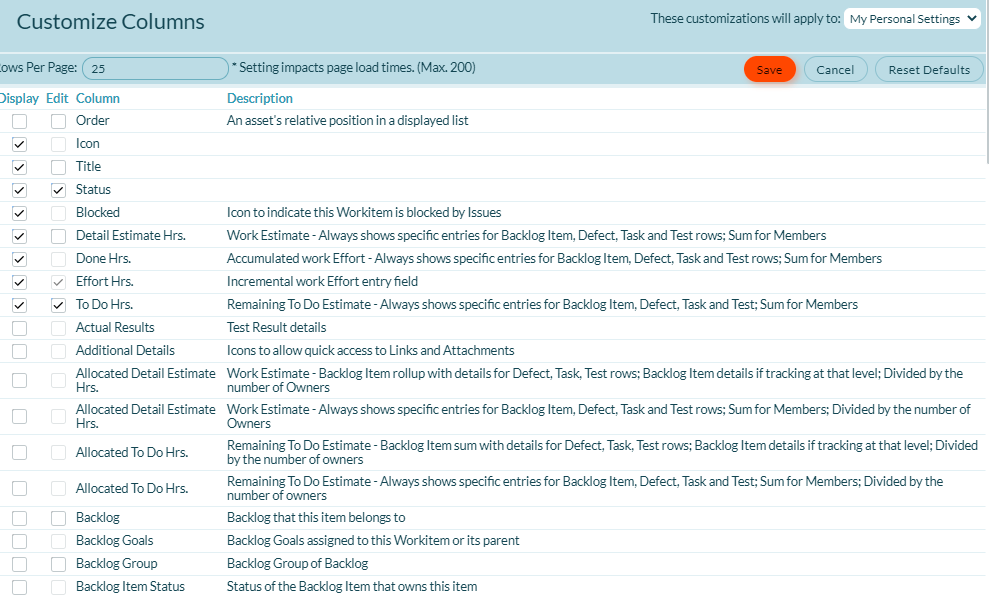Uncheck Display for Detail Estimate Hrs.

pos(20,236)
